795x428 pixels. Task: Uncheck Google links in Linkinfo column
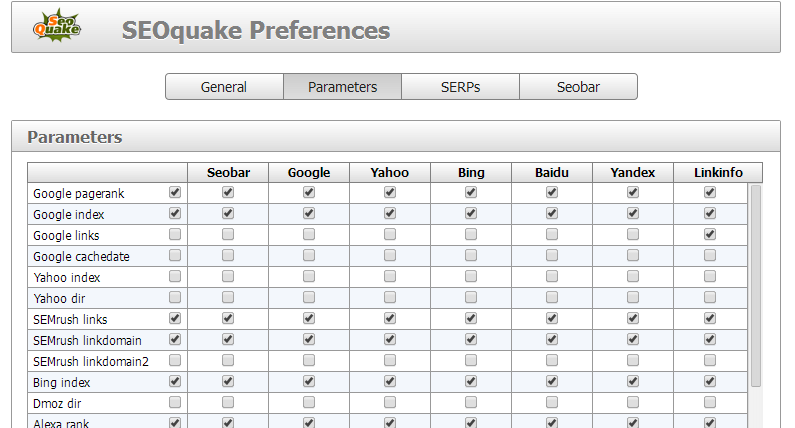[x=710, y=235]
